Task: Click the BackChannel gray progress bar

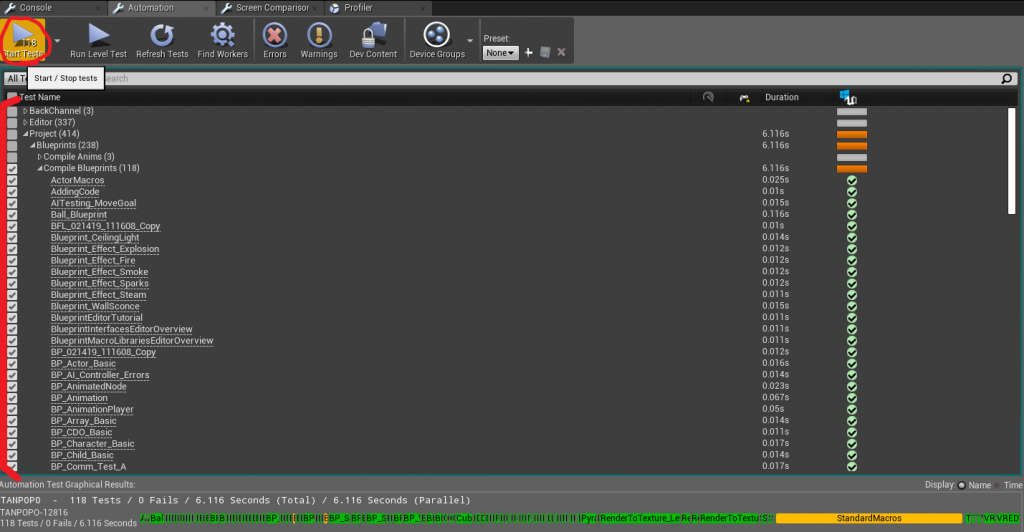Action: (852, 112)
